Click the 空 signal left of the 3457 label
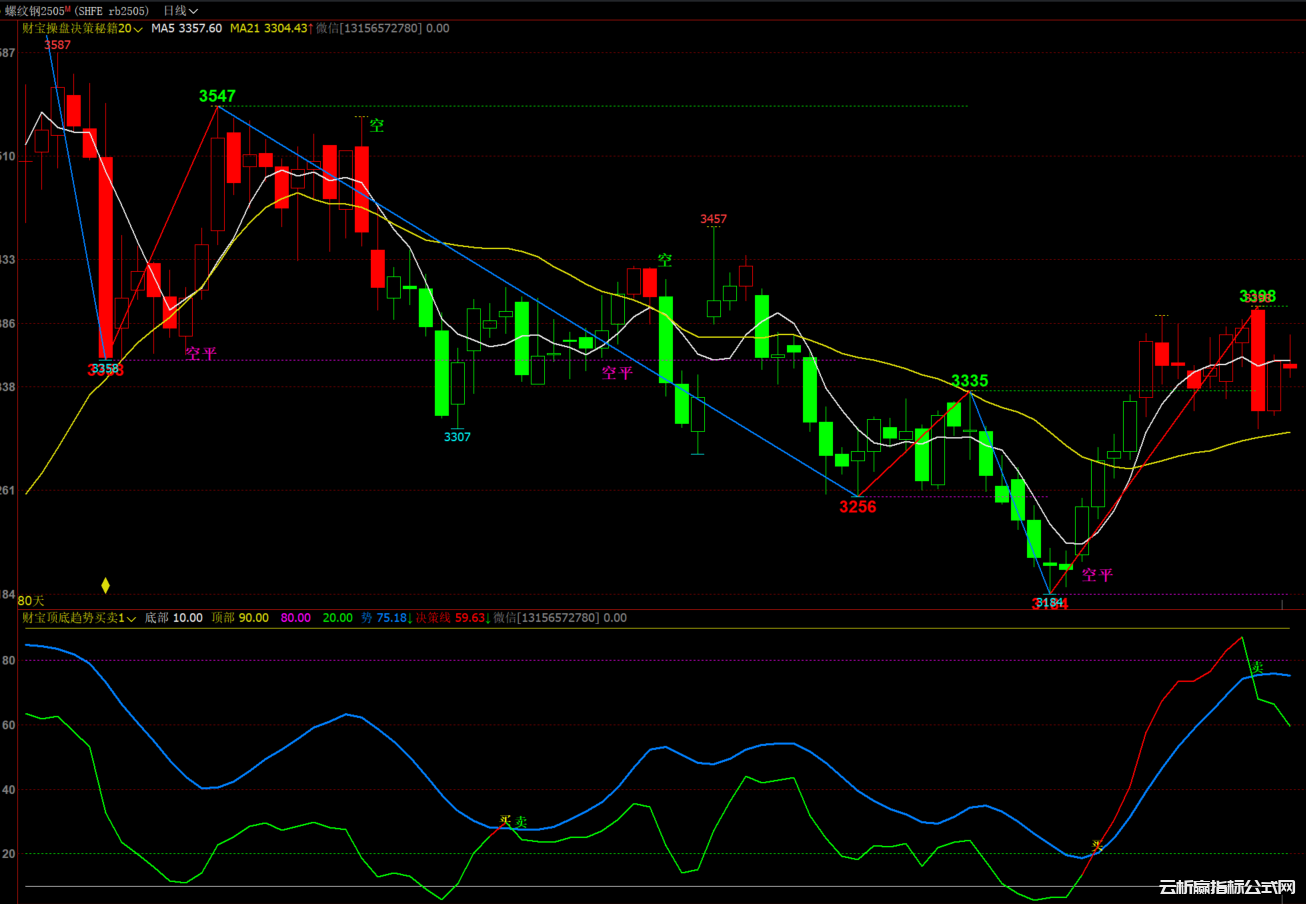The width and height of the screenshot is (1306, 904). point(665,260)
